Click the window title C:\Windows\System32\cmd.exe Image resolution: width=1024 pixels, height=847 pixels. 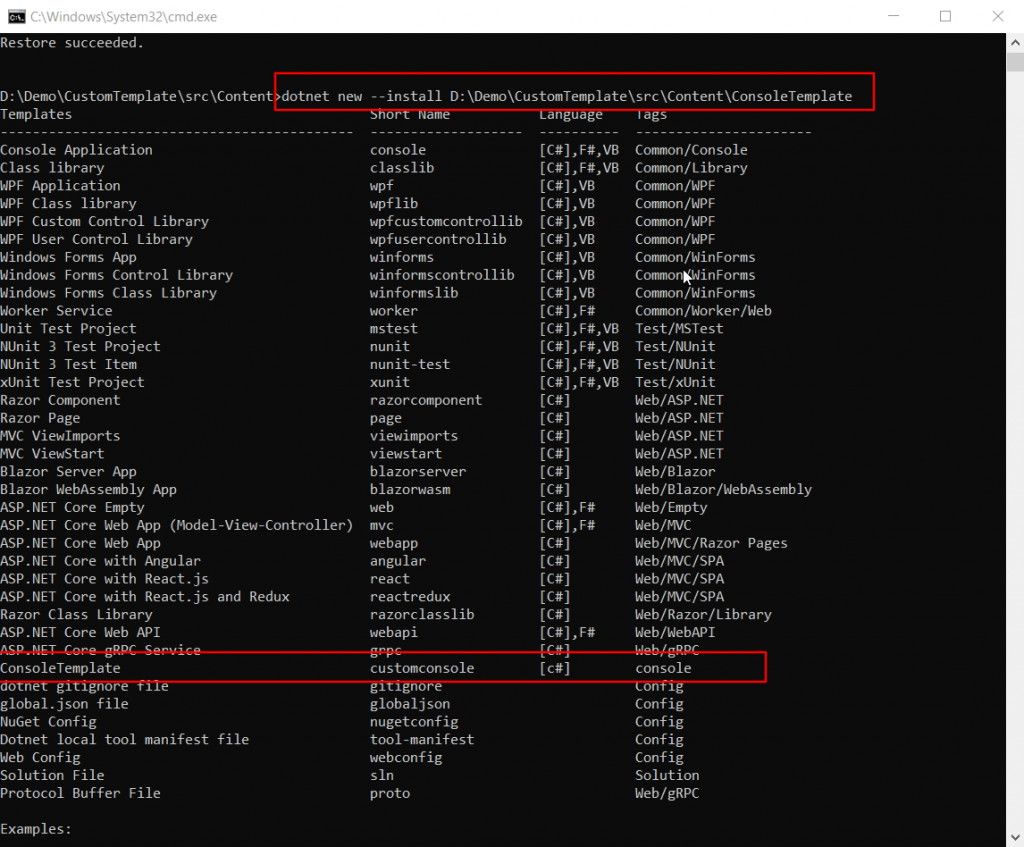point(123,17)
